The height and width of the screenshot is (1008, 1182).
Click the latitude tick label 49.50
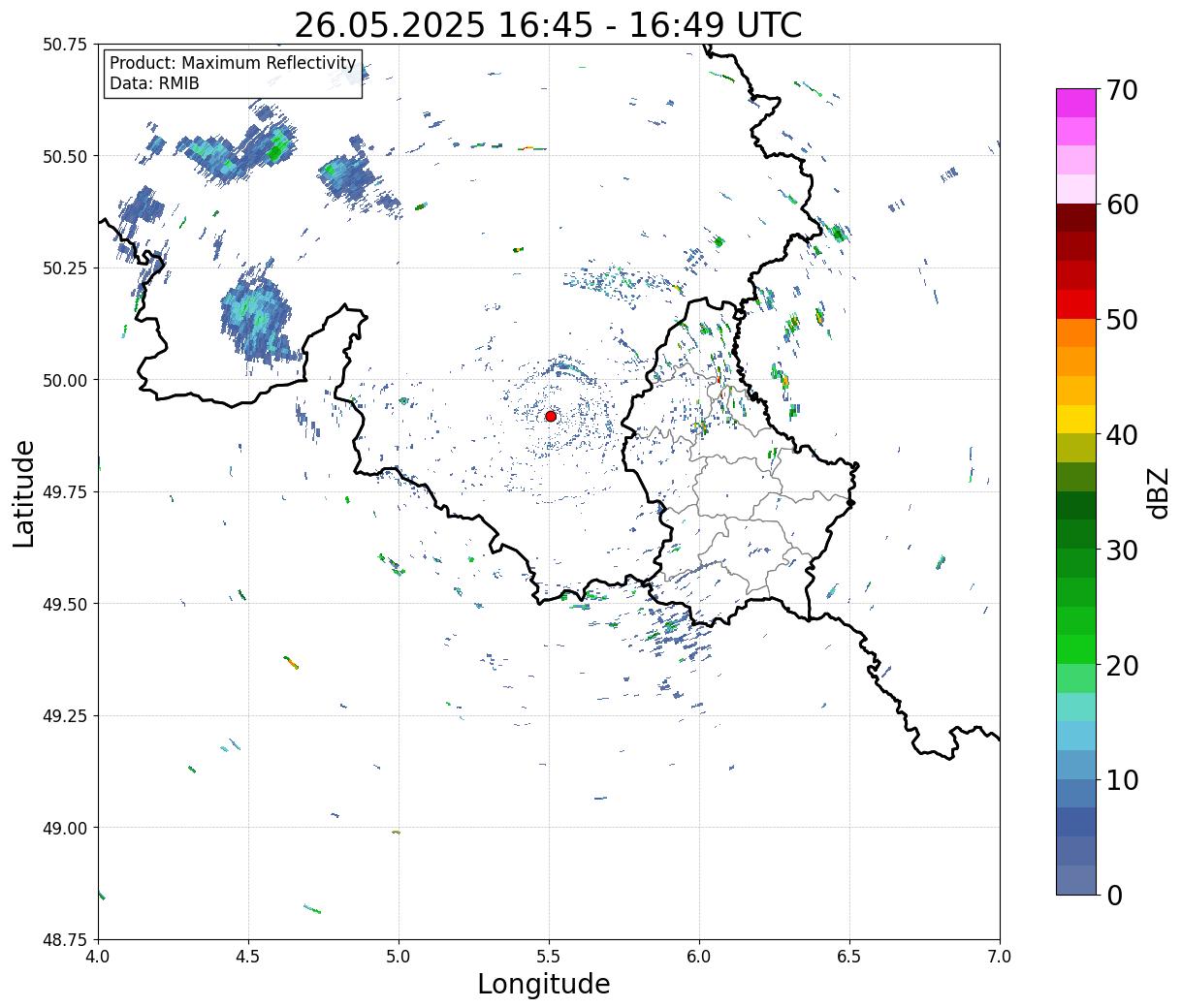pyautogui.click(x=65, y=604)
